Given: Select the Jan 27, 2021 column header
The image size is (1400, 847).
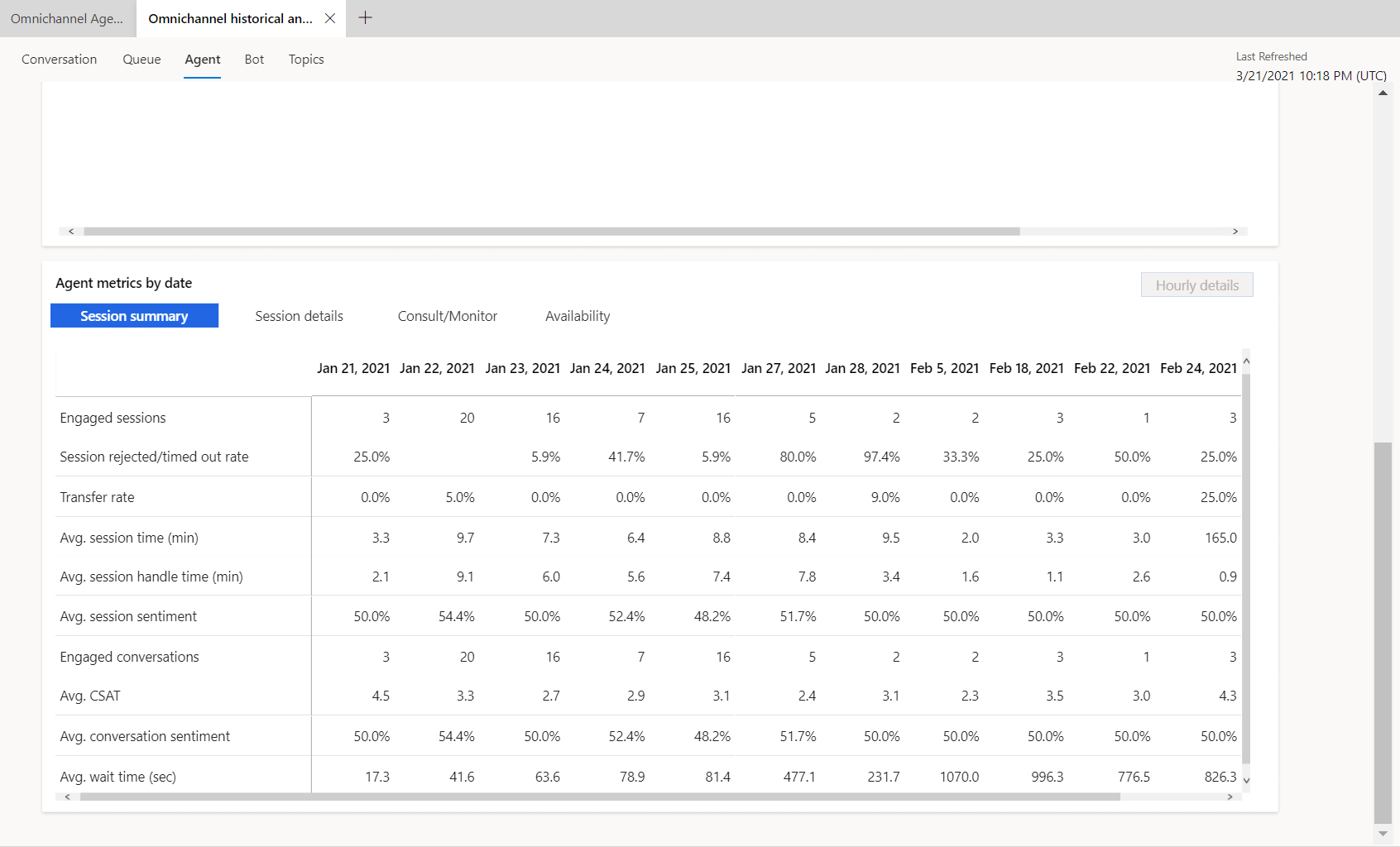Looking at the screenshot, I should [x=779, y=368].
